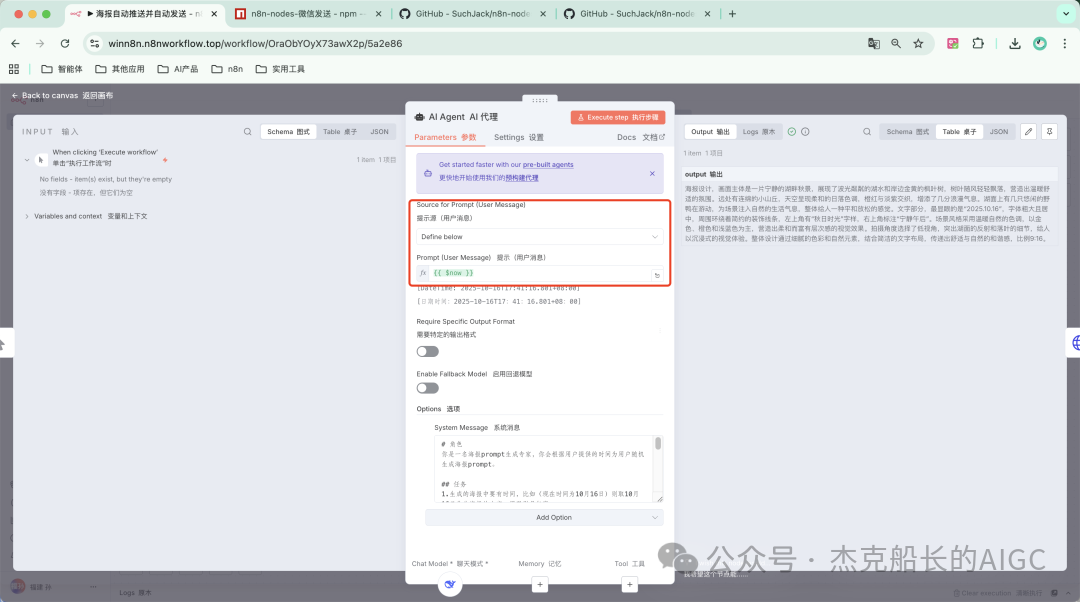Reload the browser page
This screenshot has width=1080, height=602.
click(65, 43)
